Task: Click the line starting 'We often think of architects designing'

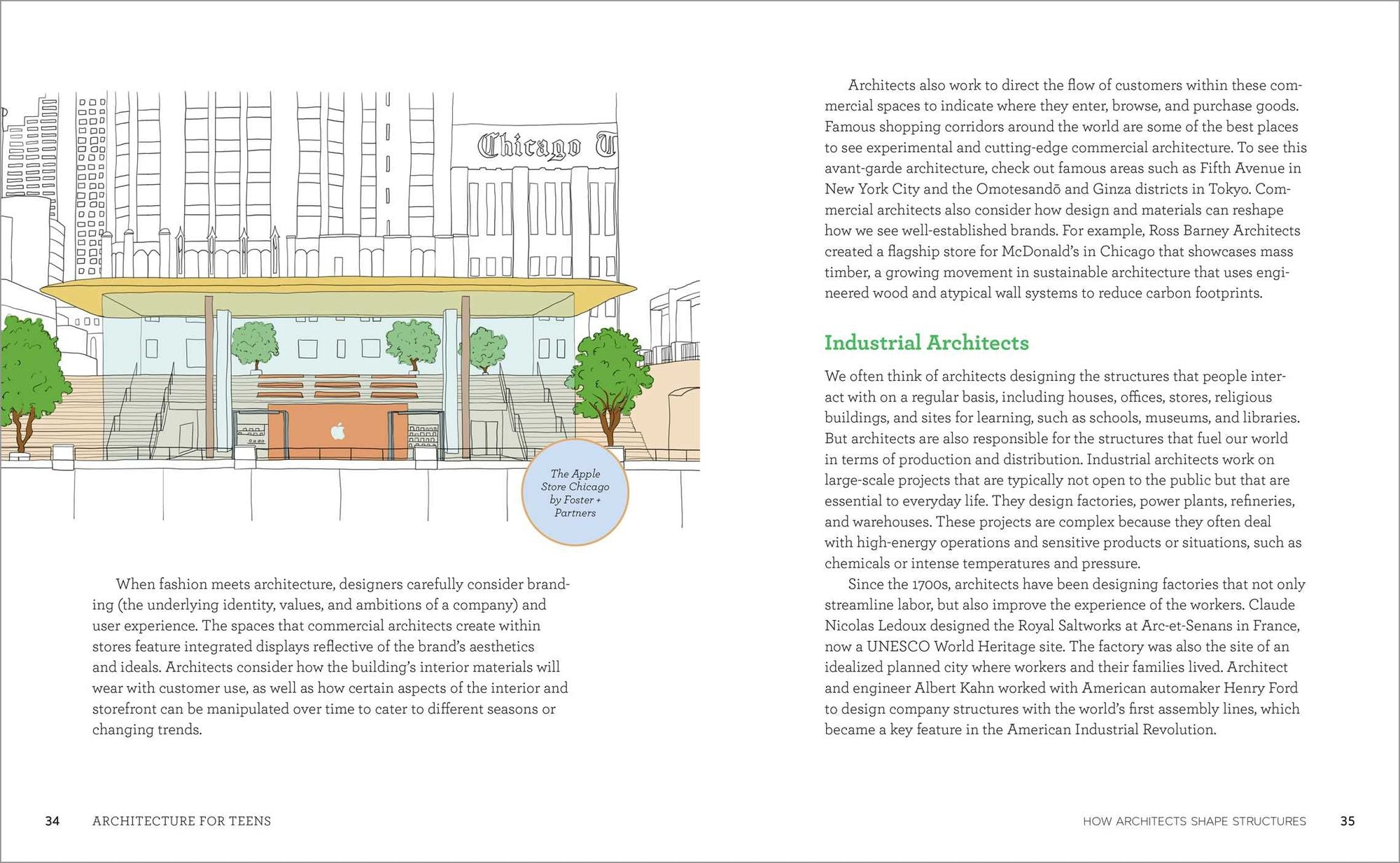Action: pos(1055,376)
